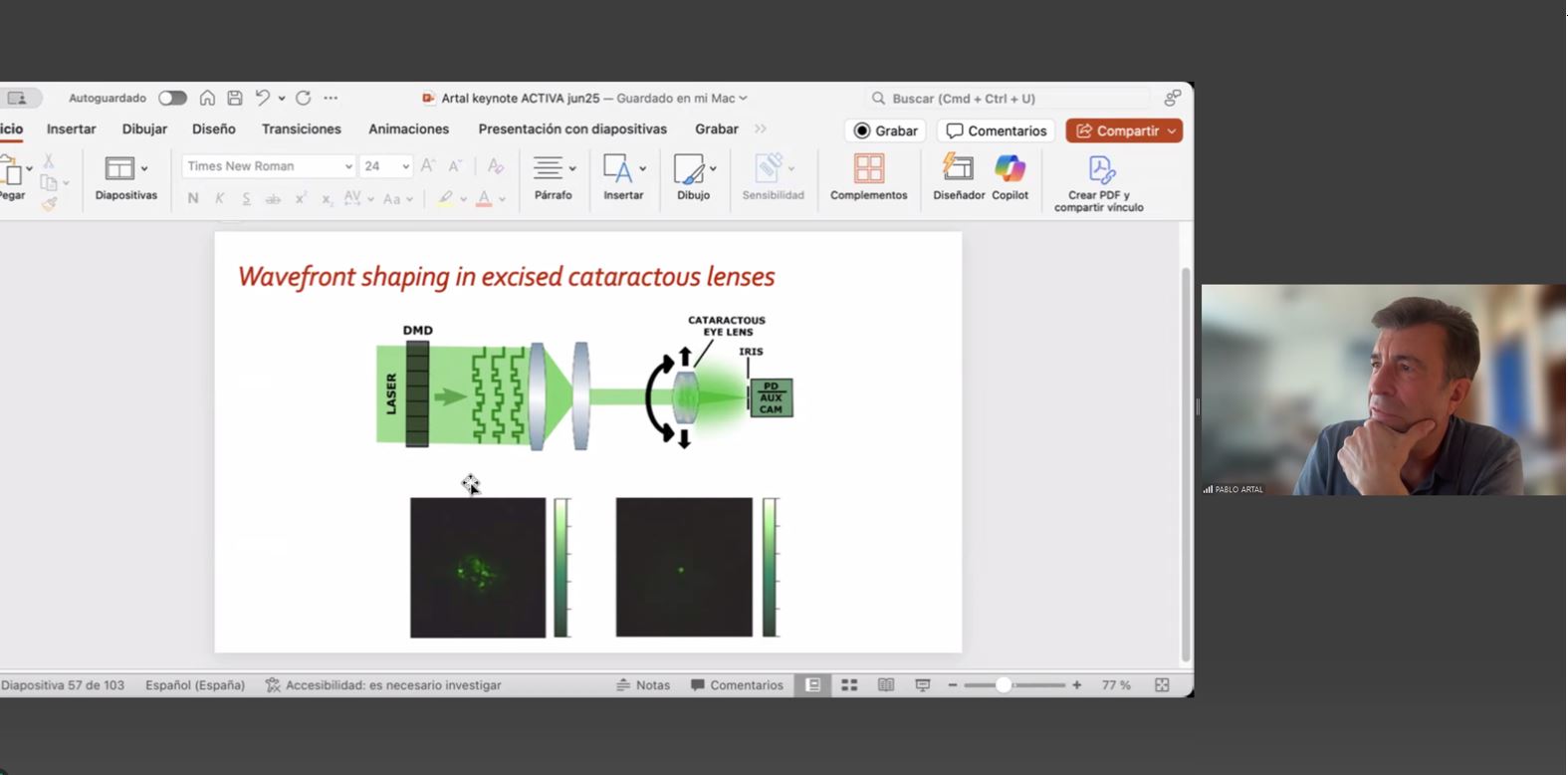The width and height of the screenshot is (1568, 775).
Task: Copy selection with the copy icon
Action: pyautogui.click(x=48, y=182)
